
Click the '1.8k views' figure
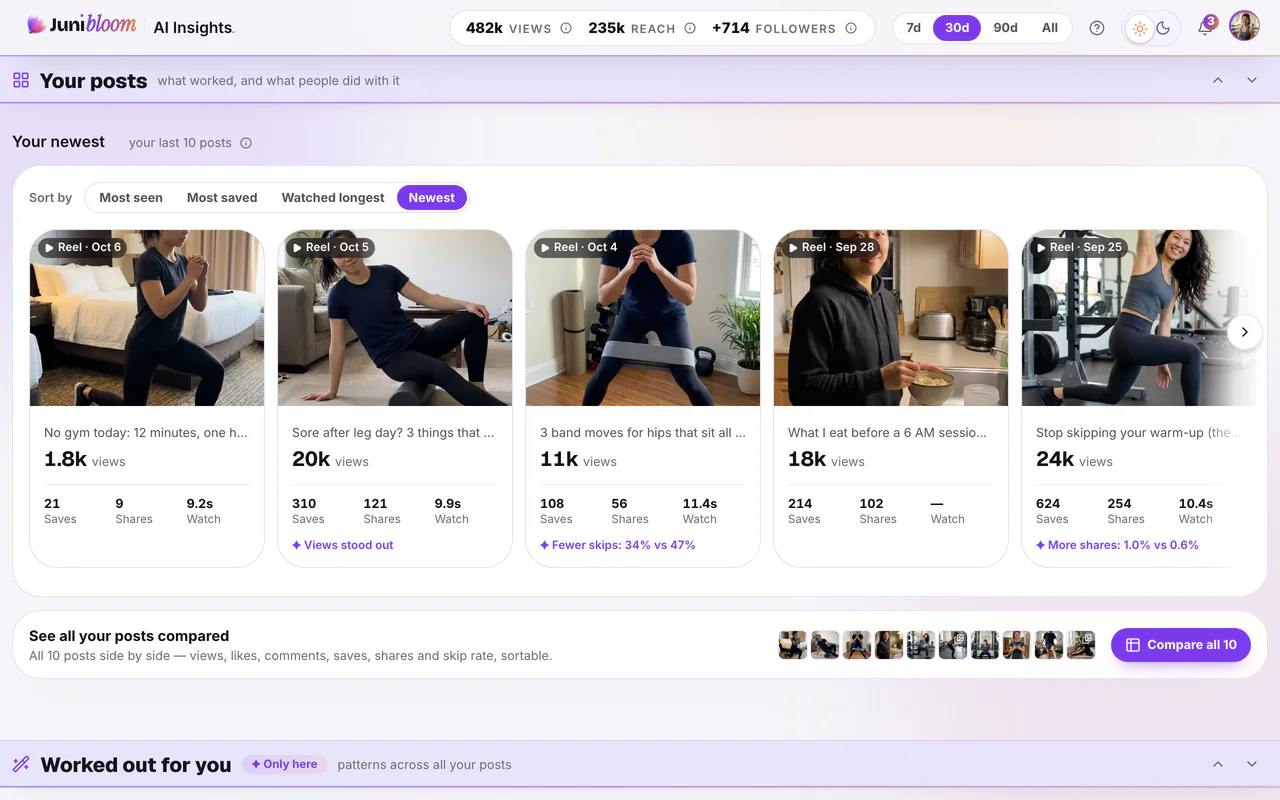point(85,460)
